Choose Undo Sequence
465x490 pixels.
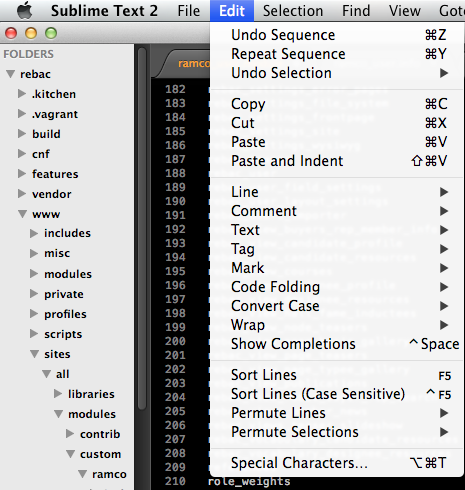coord(337,35)
